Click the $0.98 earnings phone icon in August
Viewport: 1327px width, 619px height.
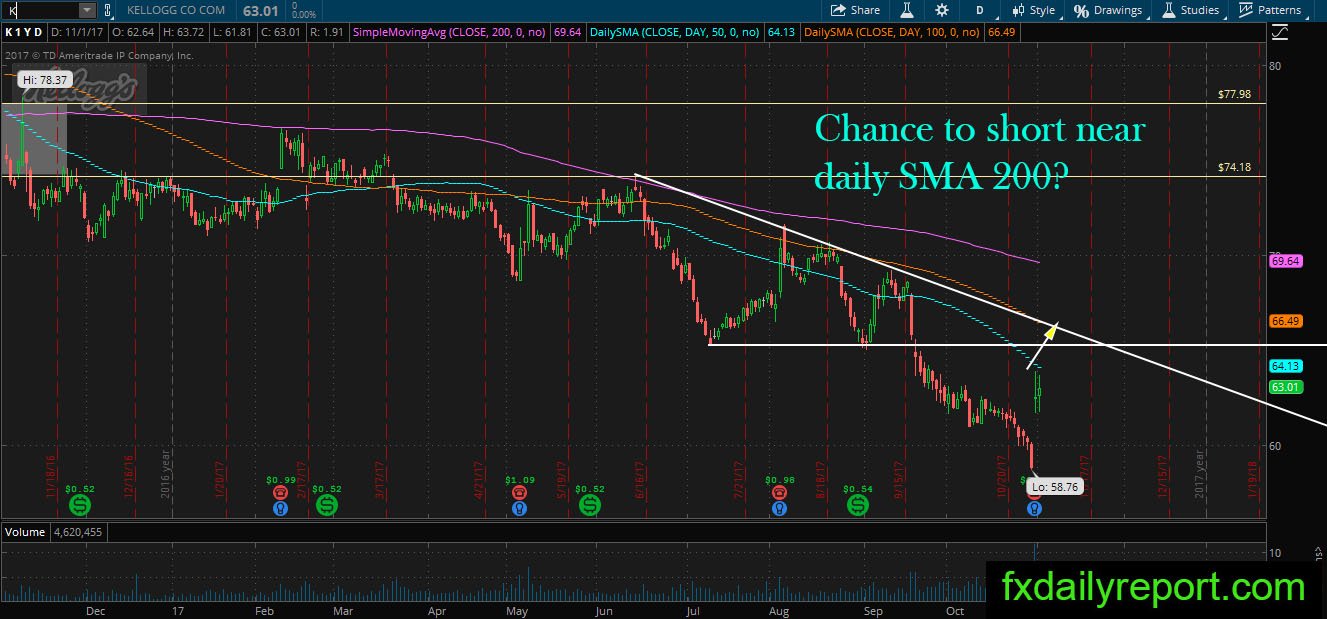[x=779, y=493]
